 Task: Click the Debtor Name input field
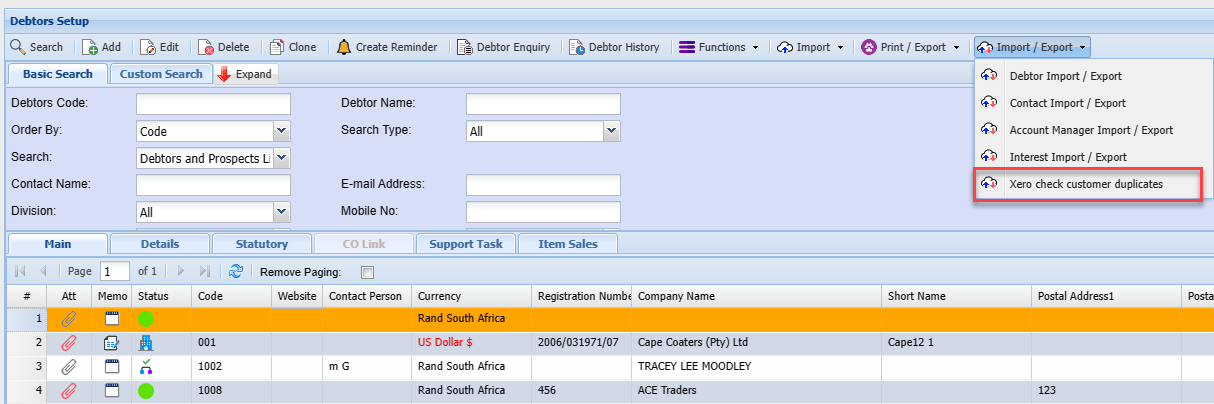543,104
